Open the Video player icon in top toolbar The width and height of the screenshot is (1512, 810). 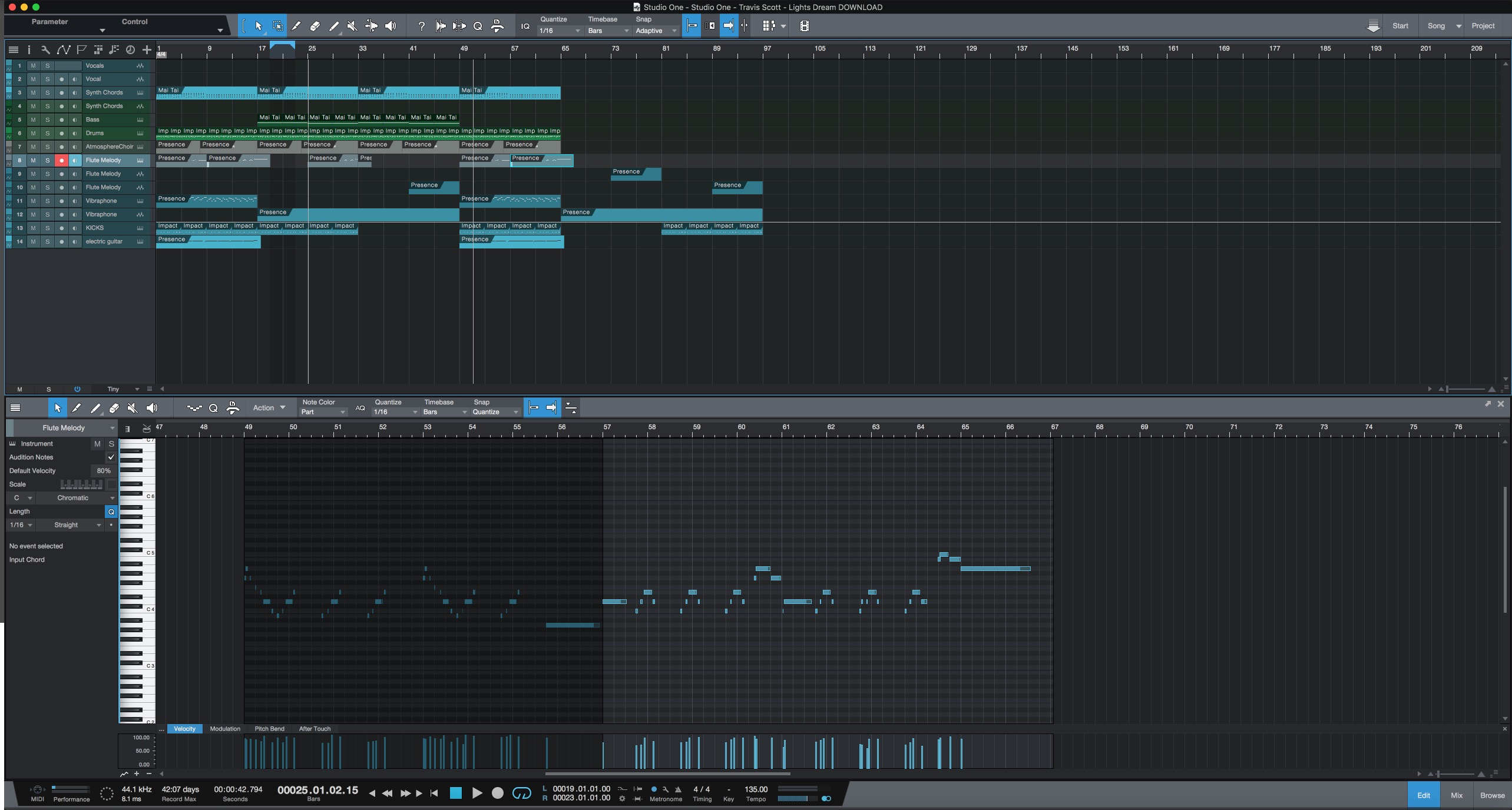pos(805,26)
